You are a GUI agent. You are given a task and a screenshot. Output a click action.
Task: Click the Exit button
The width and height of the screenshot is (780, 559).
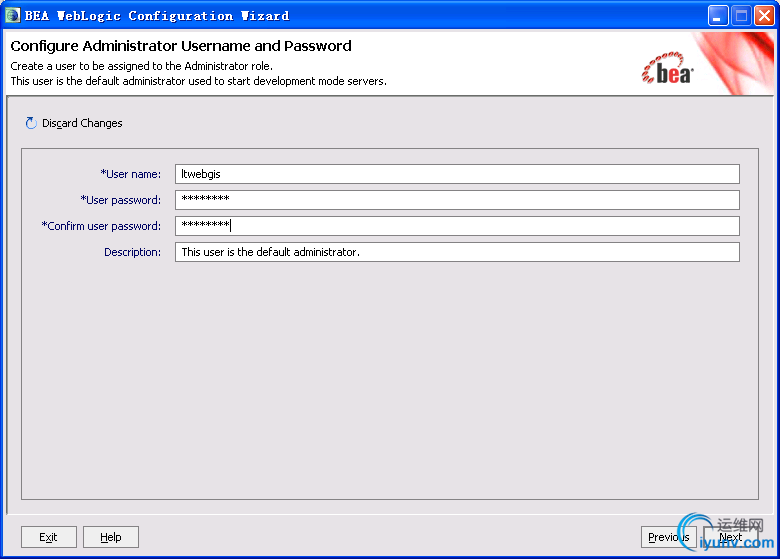(49, 537)
